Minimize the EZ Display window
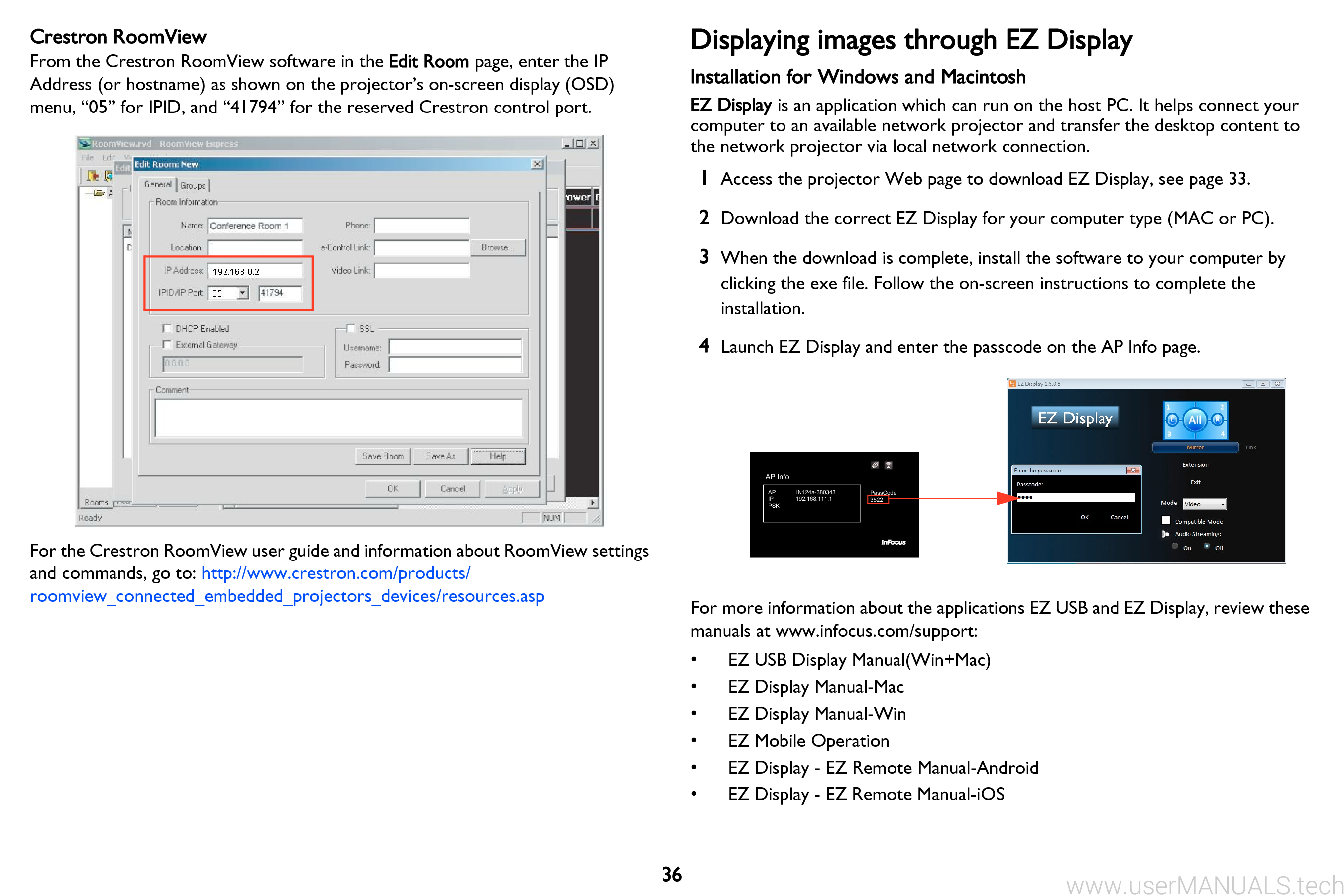 click(x=1248, y=384)
